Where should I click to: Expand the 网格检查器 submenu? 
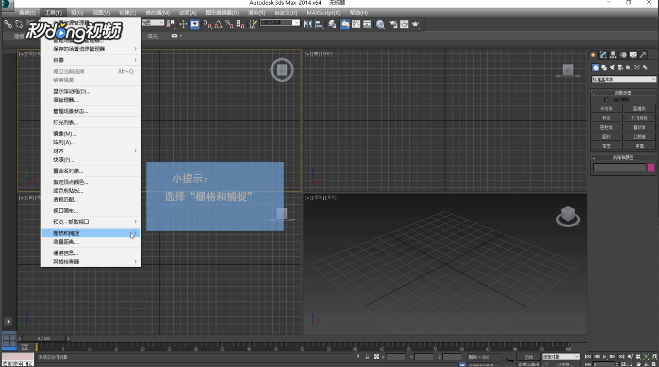click(91, 261)
